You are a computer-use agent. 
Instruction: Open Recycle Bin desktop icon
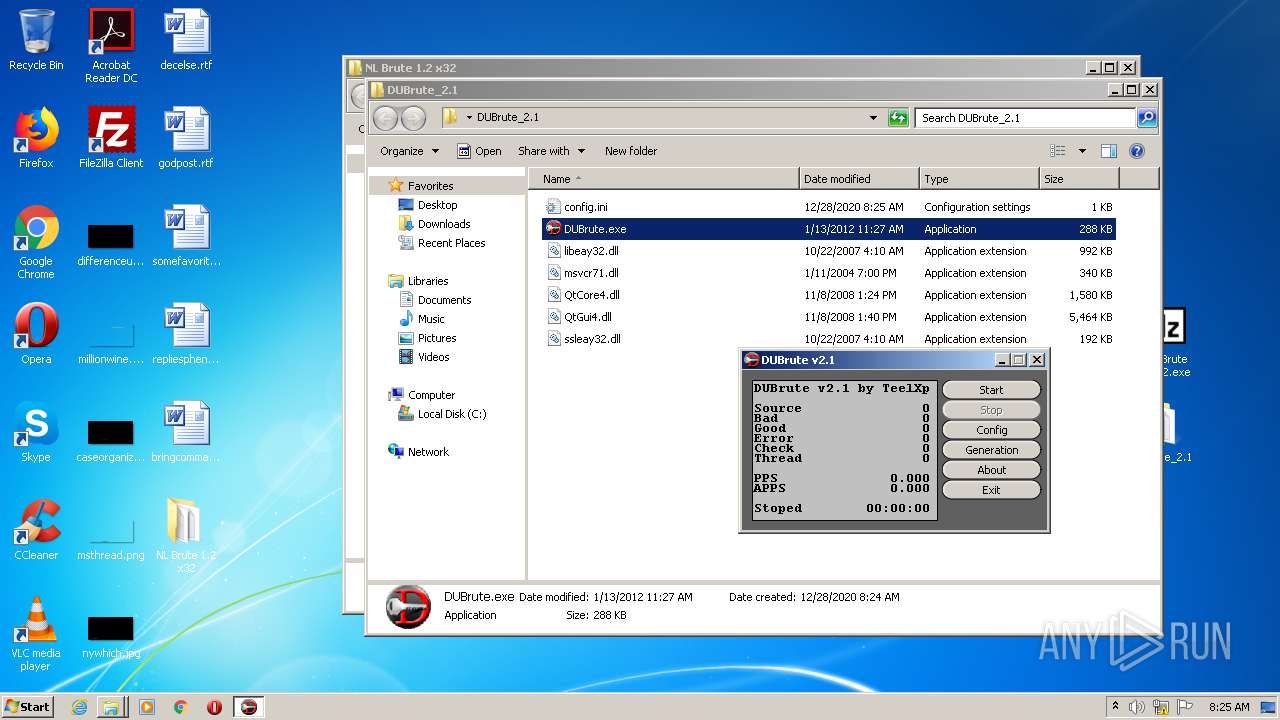coord(36,40)
